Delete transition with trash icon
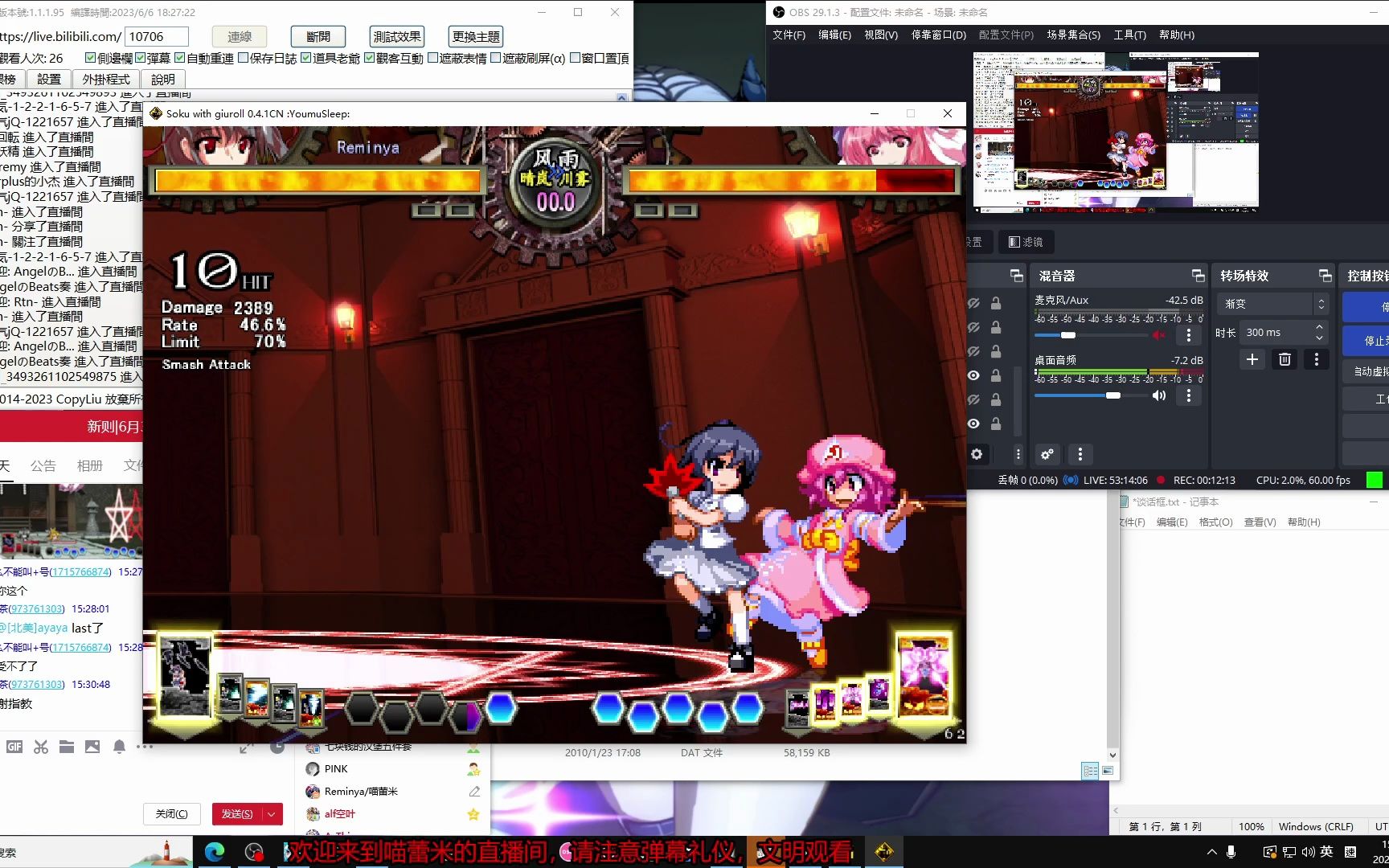1389x868 pixels. click(1285, 359)
